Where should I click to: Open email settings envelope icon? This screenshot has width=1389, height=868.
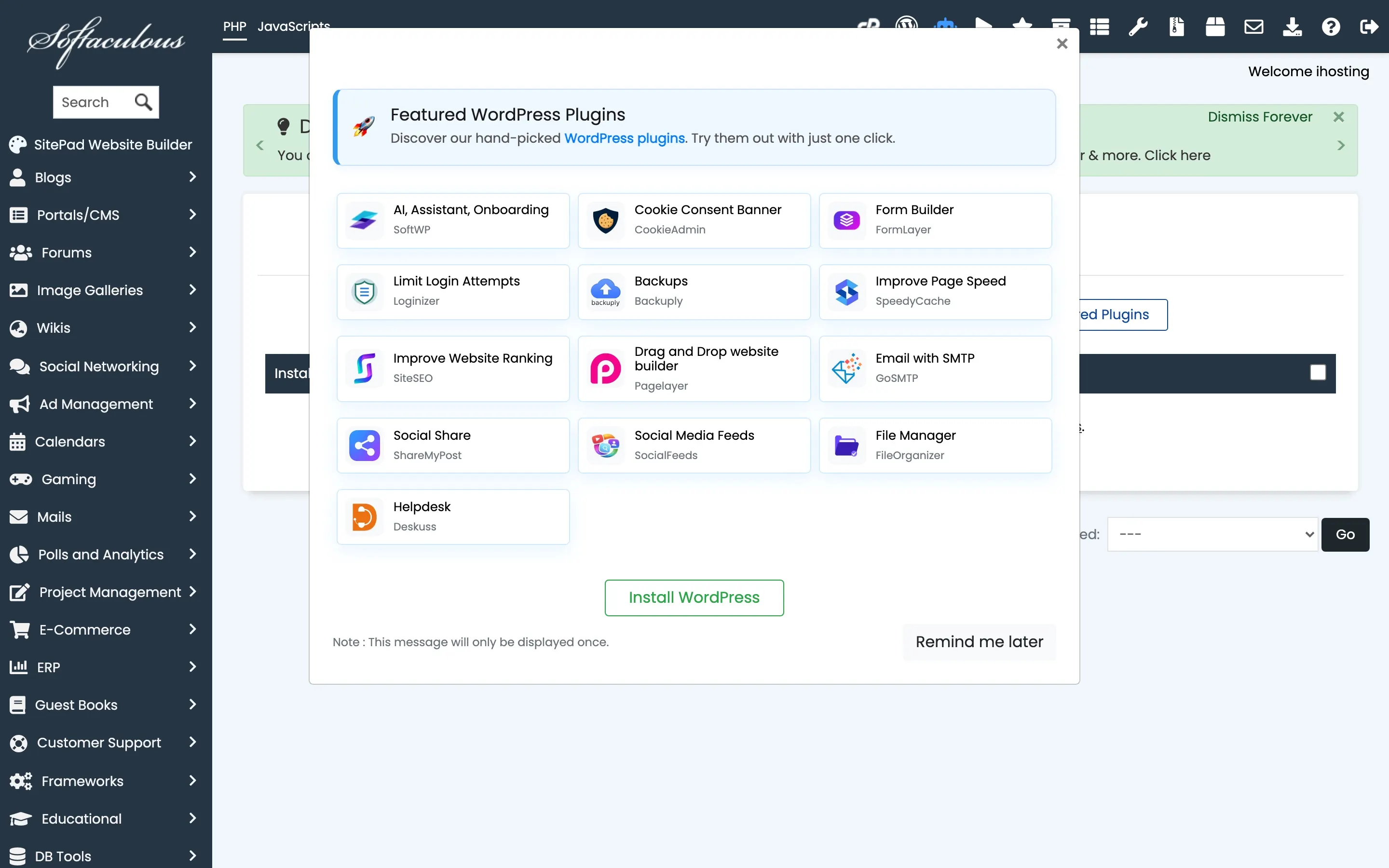tap(1253, 27)
